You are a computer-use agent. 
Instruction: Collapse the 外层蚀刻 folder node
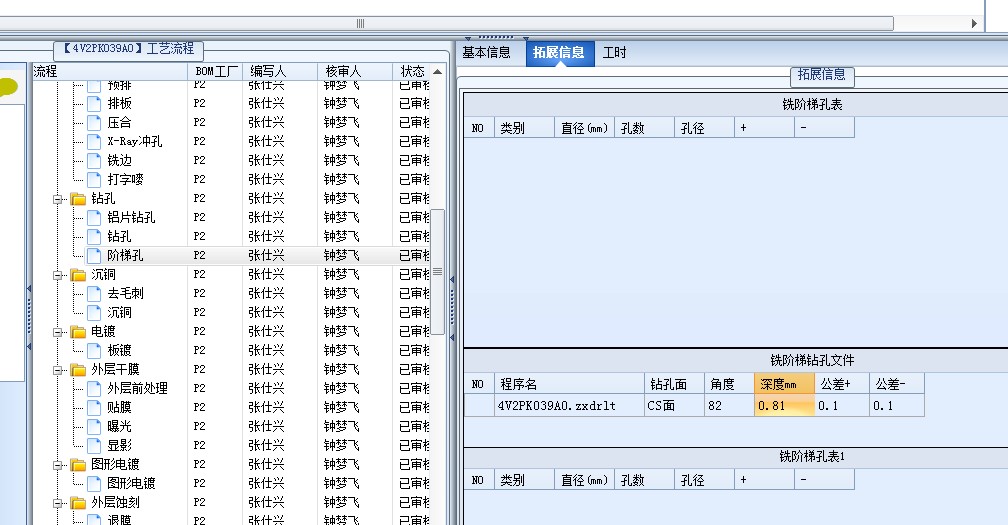pyautogui.click(x=58, y=503)
